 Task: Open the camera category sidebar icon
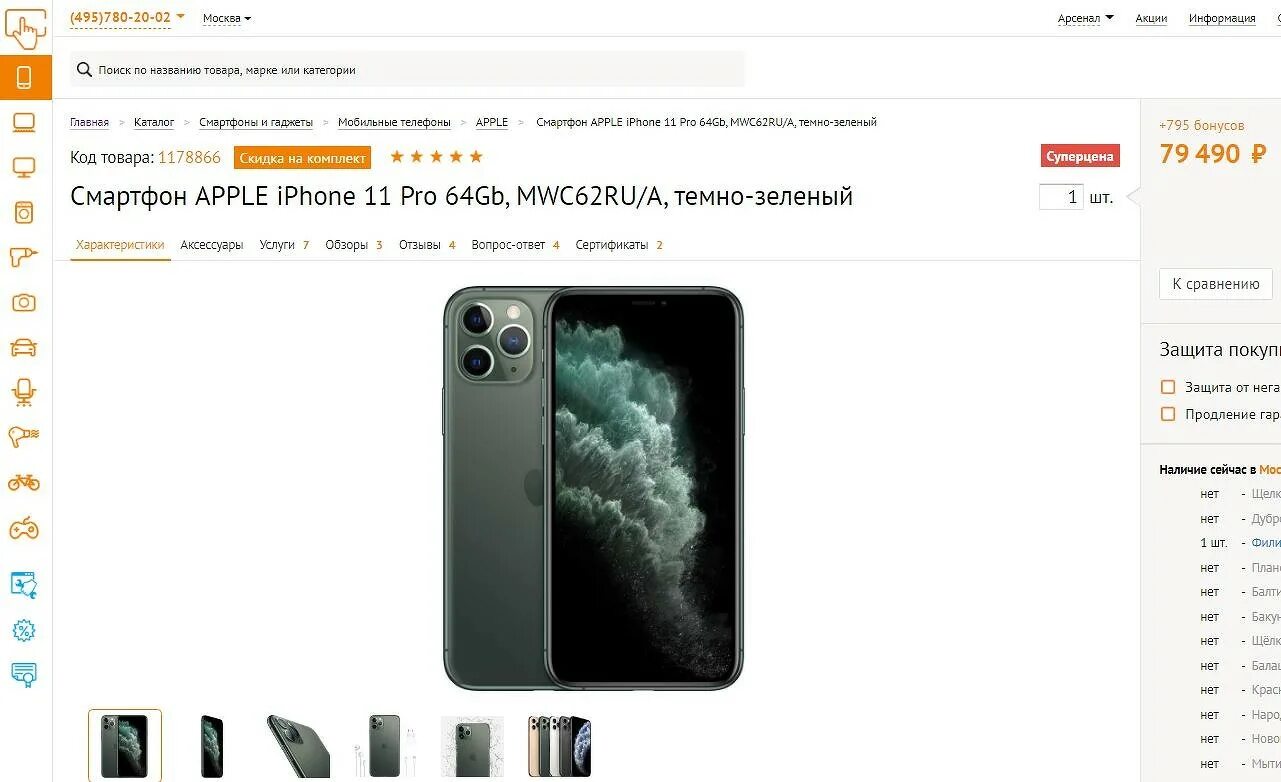click(x=24, y=302)
